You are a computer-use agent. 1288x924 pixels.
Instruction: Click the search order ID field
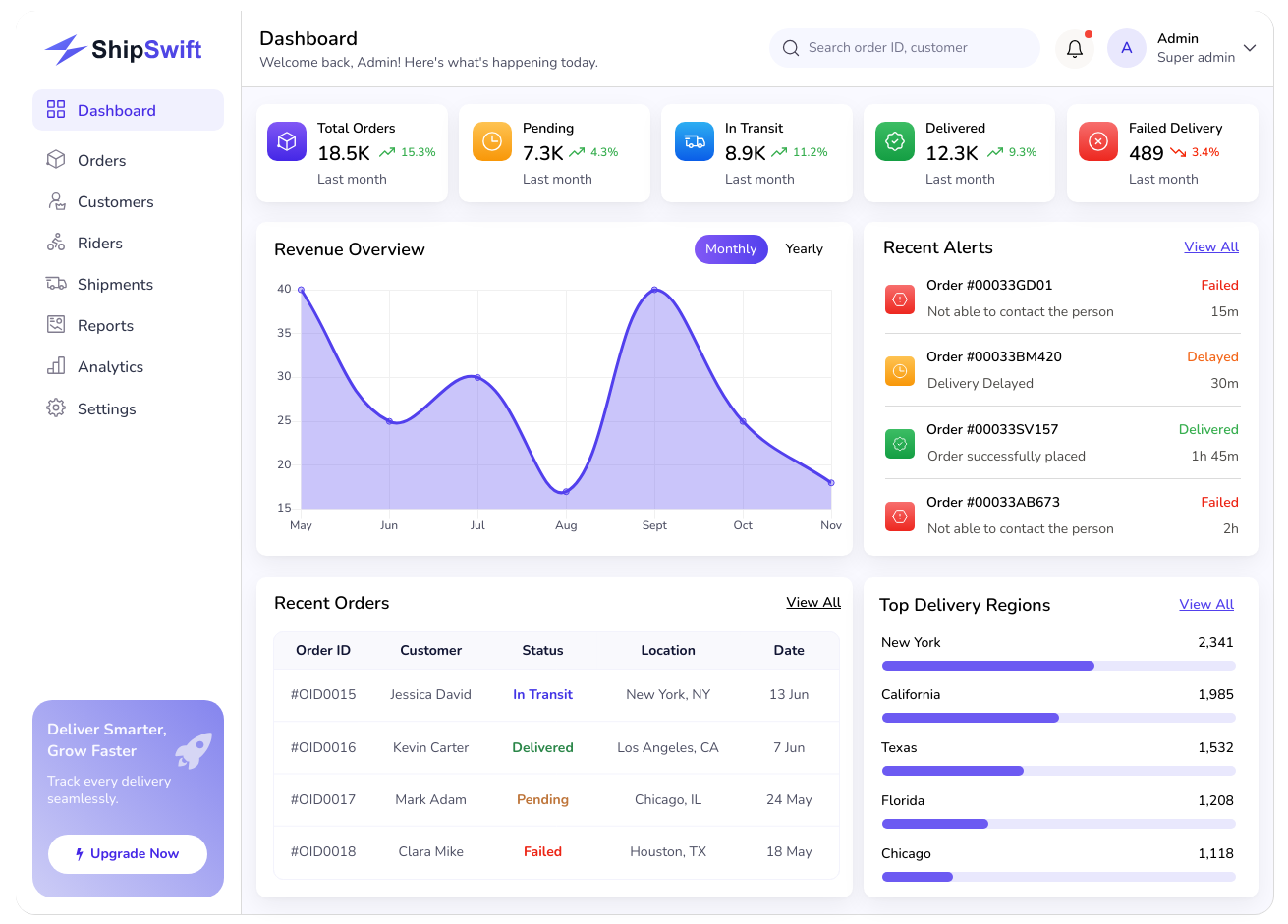click(x=905, y=48)
